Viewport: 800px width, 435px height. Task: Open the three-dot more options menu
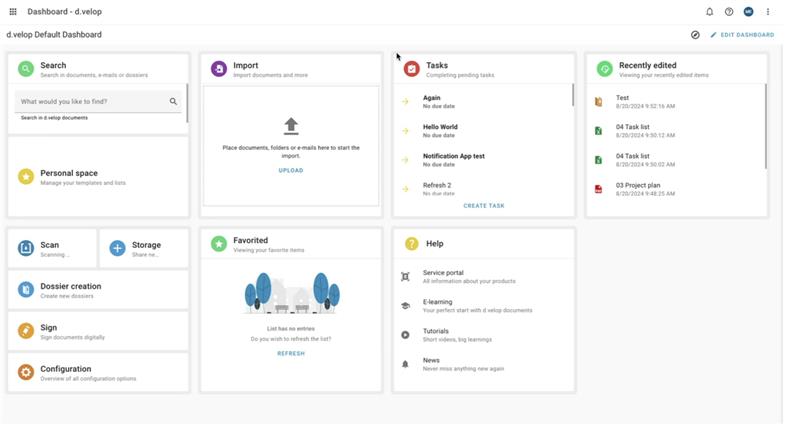(x=767, y=12)
